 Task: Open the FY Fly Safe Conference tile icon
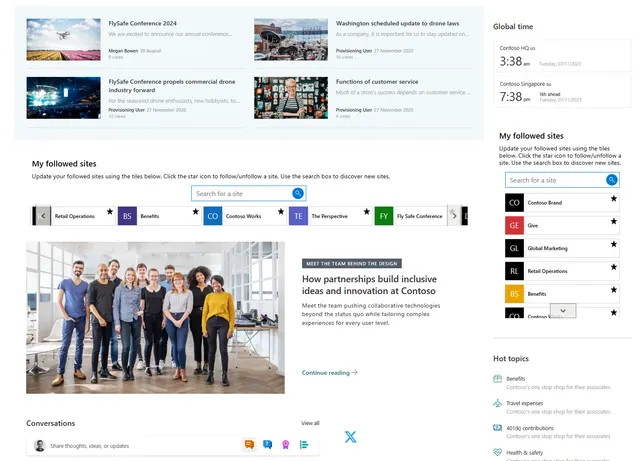[384, 216]
